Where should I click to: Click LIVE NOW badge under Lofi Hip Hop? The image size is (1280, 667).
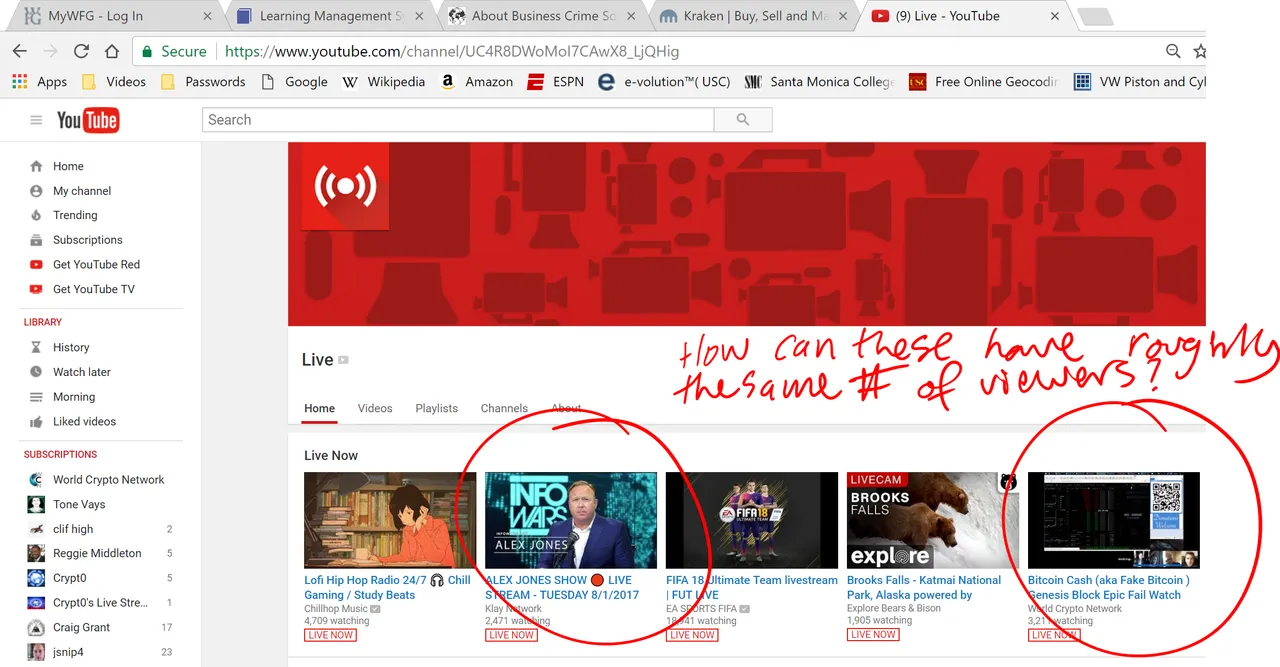330,635
